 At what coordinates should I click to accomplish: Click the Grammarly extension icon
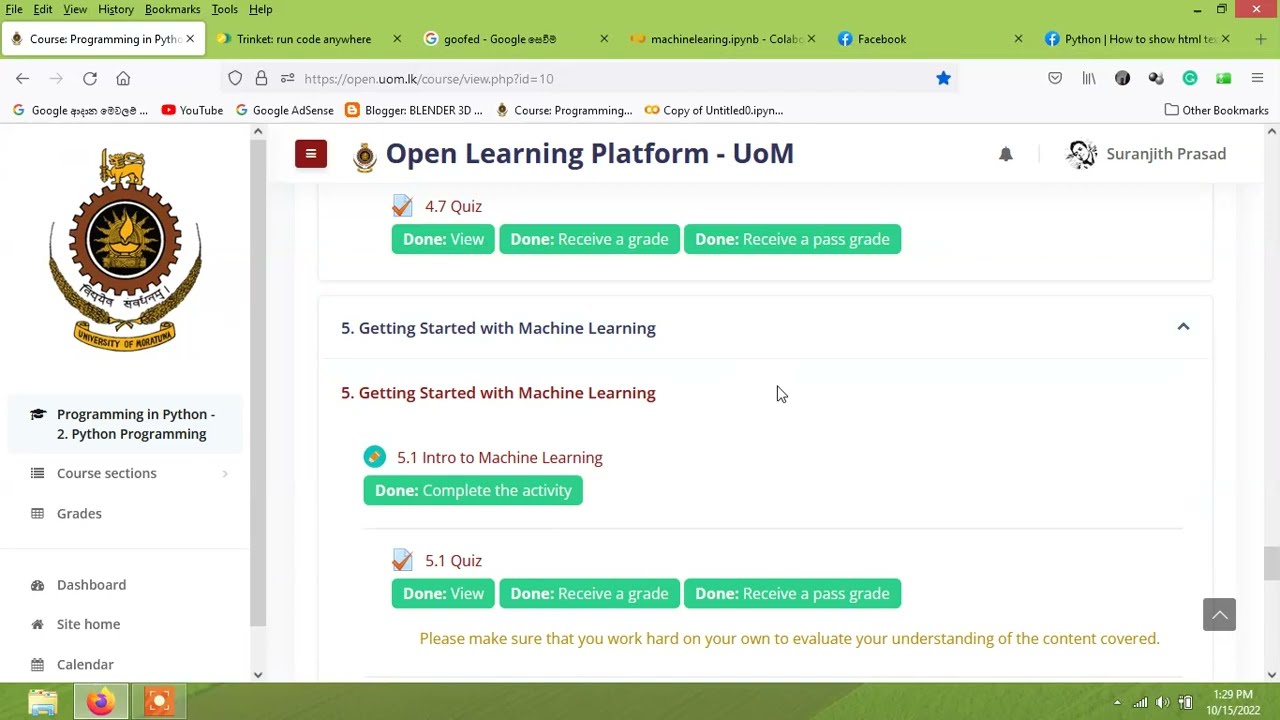coord(1190,78)
